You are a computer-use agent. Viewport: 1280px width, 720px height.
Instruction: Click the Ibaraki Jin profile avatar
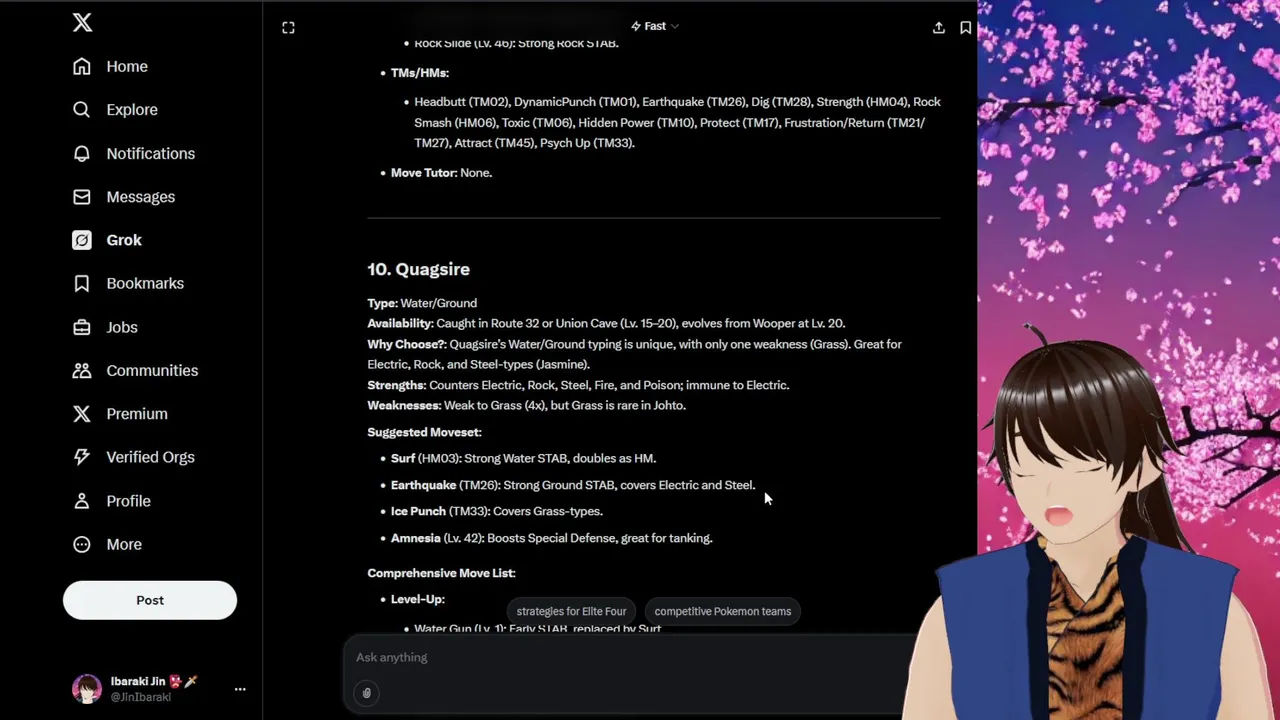click(x=87, y=689)
